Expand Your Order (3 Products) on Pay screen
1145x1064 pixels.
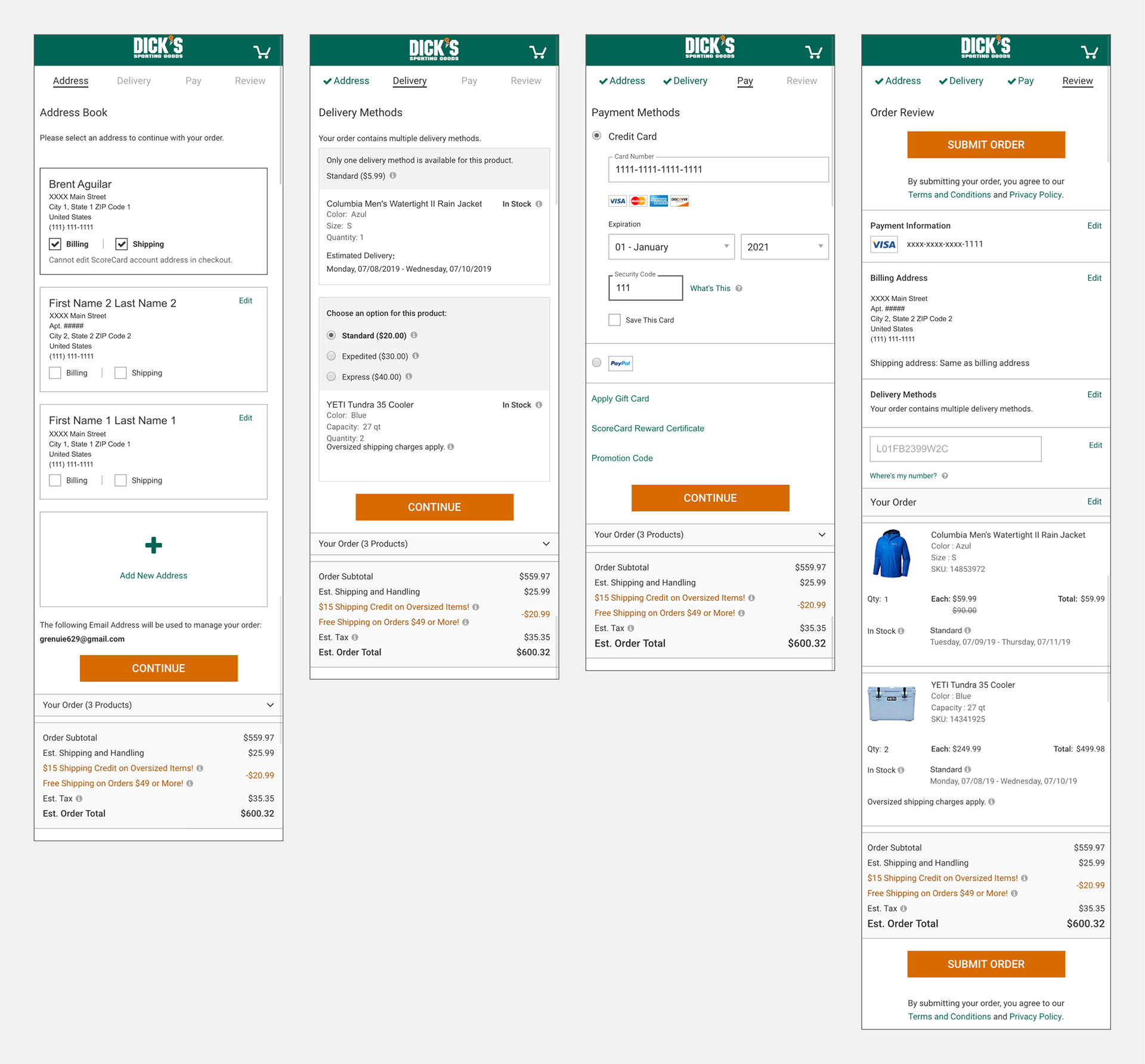pos(710,535)
